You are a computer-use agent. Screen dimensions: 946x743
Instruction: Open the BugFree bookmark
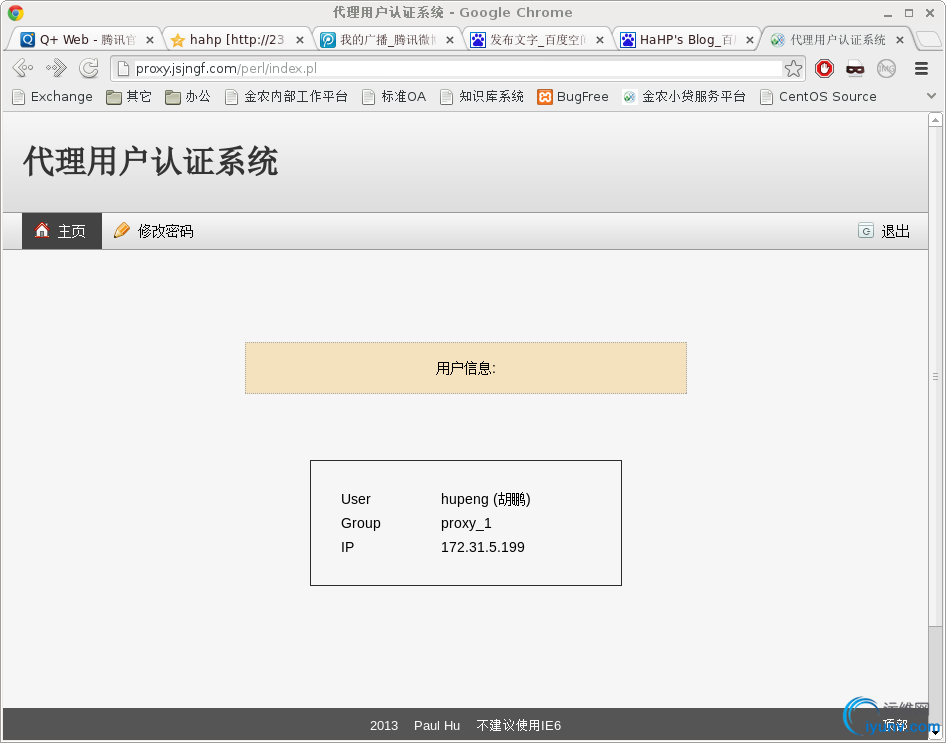pyautogui.click(x=573, y=96)
